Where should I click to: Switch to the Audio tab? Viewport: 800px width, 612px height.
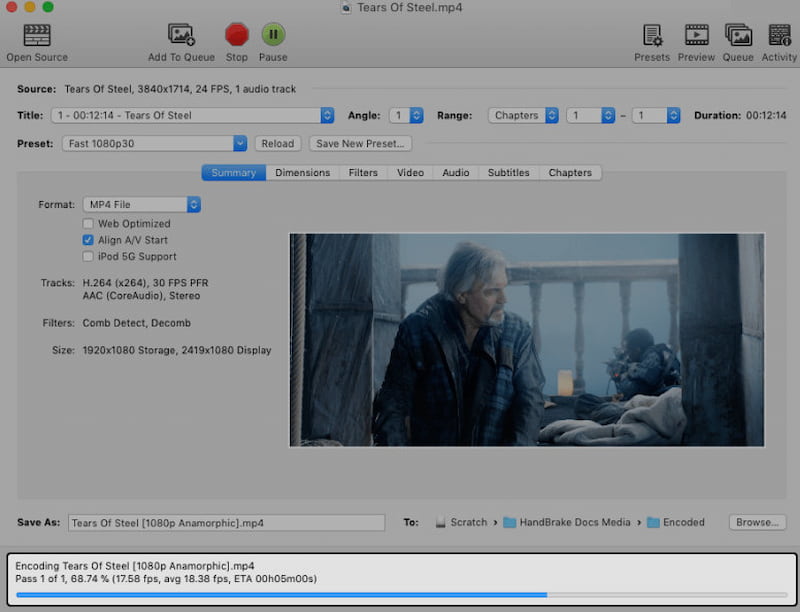click(x=456, y=172)
